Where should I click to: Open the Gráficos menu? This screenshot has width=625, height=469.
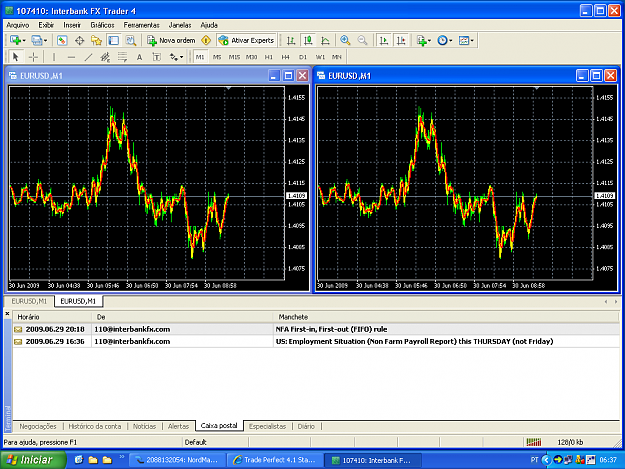click(x=102, y=25)
